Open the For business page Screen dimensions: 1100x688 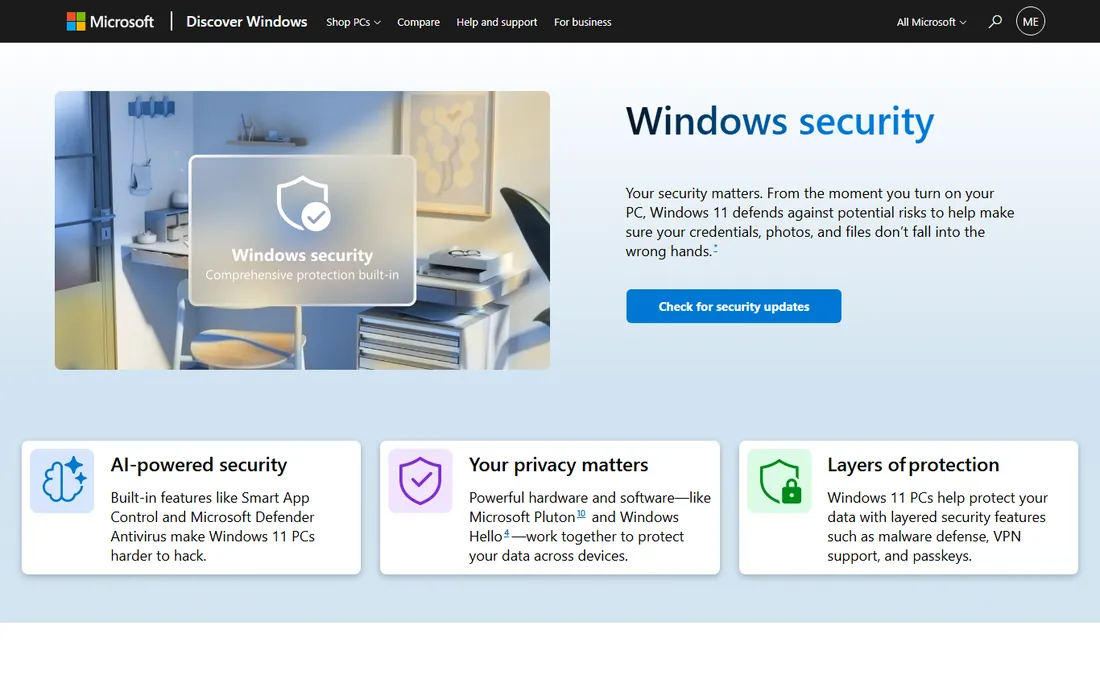[x=582, y=22]
